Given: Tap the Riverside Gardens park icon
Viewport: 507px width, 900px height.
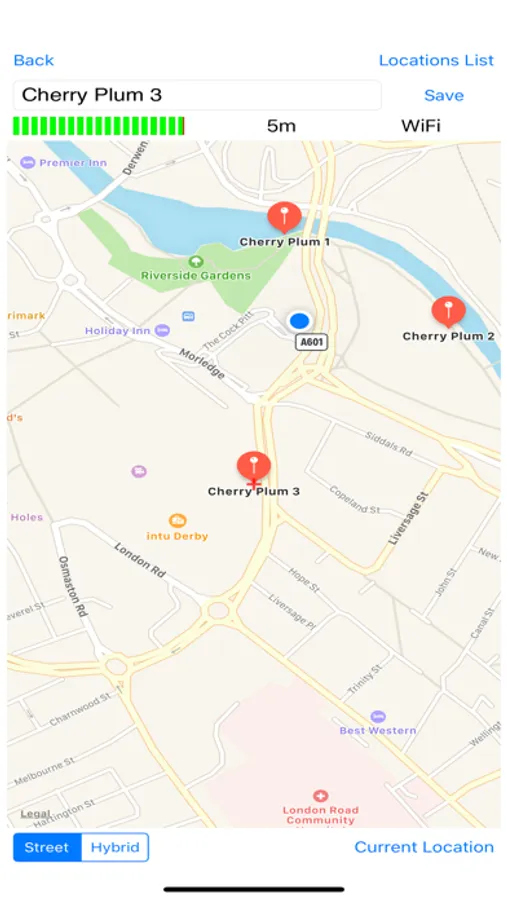Looking at the screenshot, I should tap(196, 262).
